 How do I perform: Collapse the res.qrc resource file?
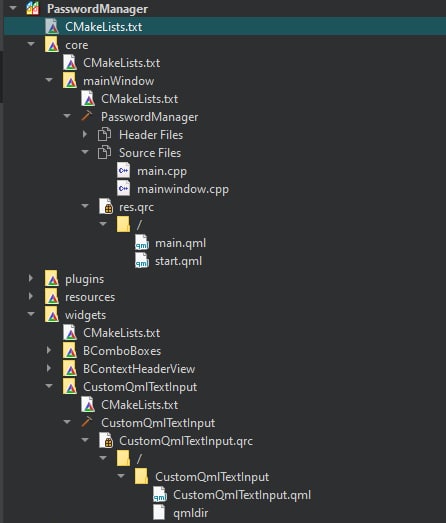pos(85,206)
